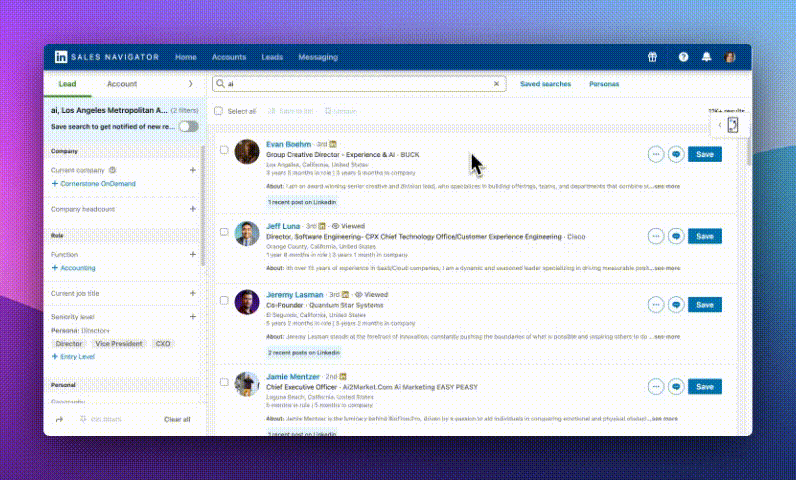Expand the Seniority level filter

(192, 317)
